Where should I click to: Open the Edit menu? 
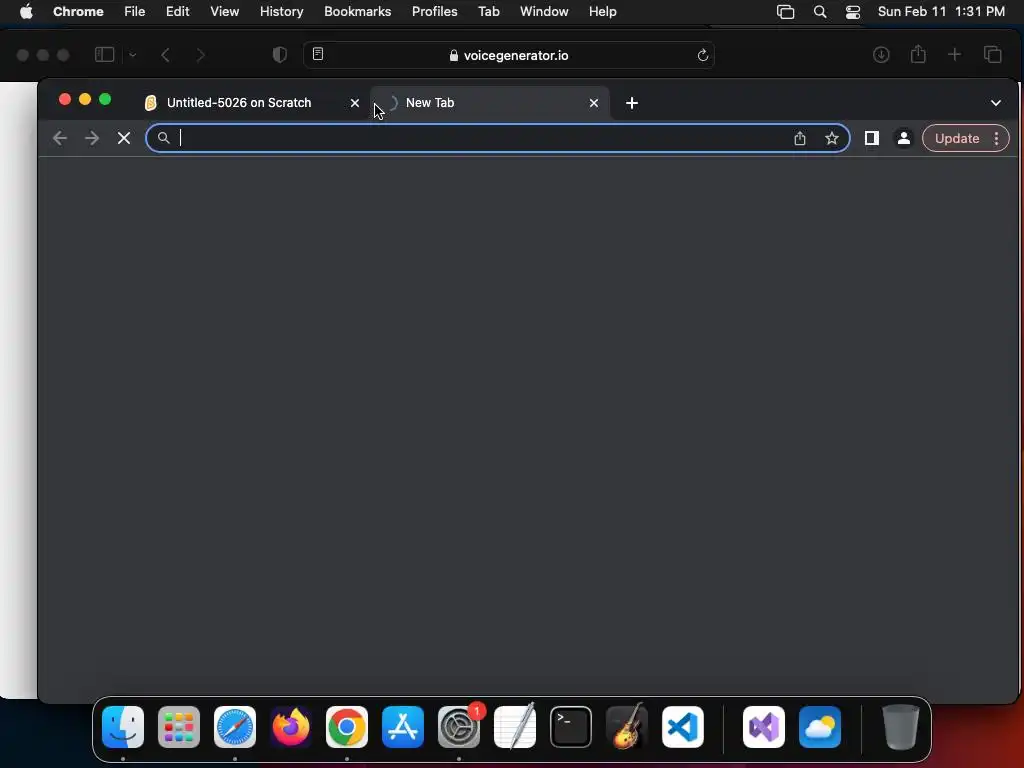[x=177, y=12]
